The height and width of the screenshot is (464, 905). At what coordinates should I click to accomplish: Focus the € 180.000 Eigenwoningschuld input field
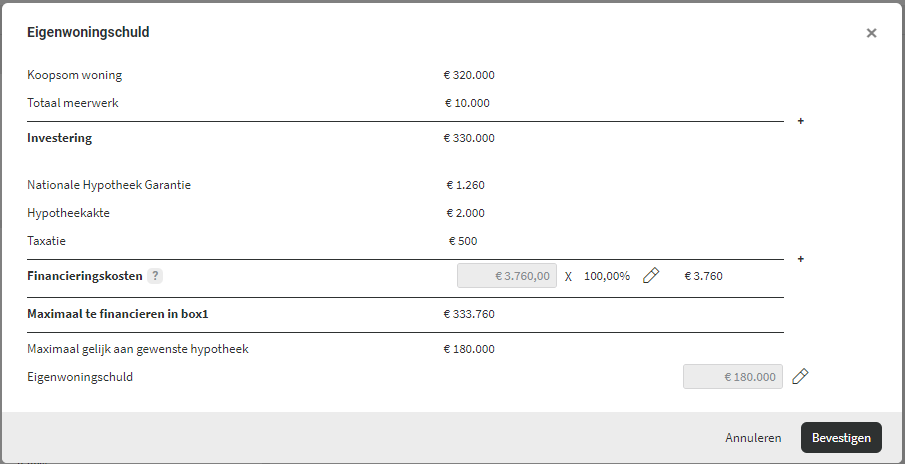[x=733, y=377]
